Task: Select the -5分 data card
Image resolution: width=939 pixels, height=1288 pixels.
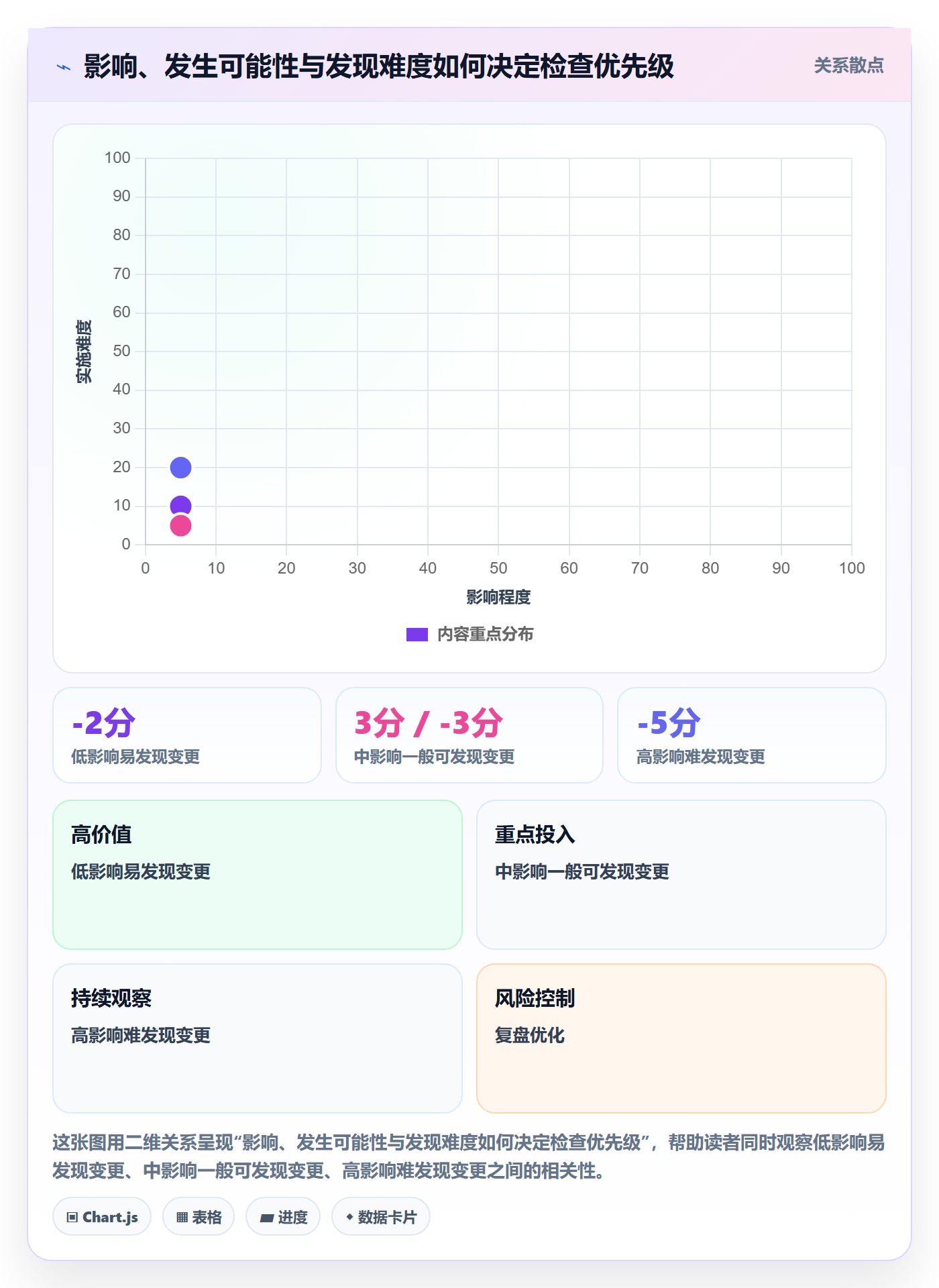Action: pyautogui.click(x=752, y=735)
